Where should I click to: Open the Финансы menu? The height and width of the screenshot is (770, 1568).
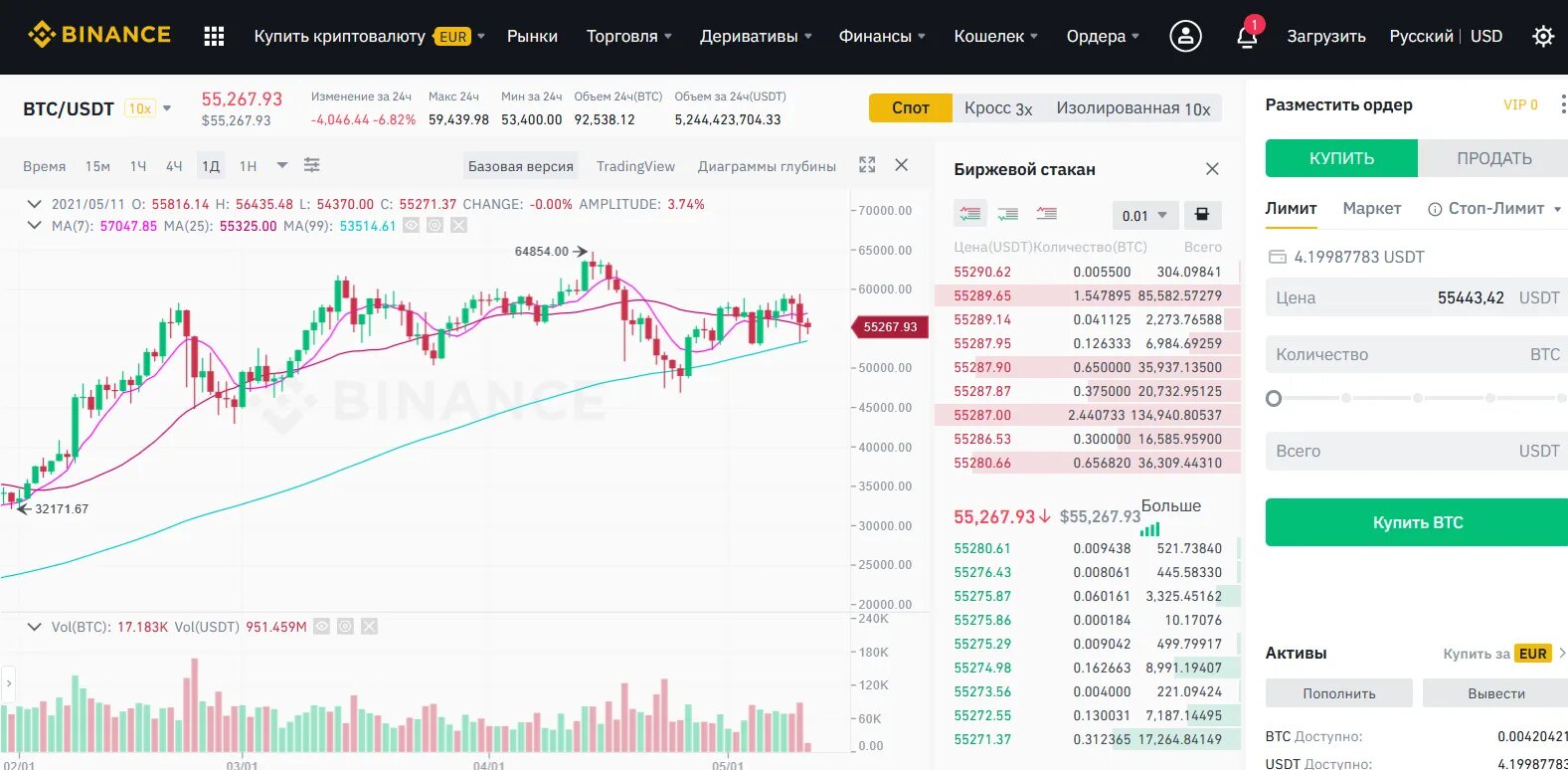coord(882,37)
